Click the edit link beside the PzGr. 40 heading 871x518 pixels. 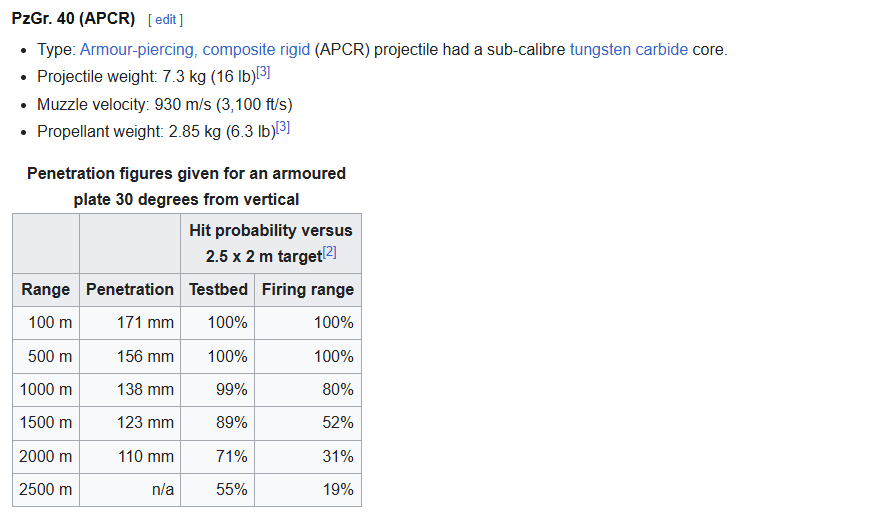[165, 20]
